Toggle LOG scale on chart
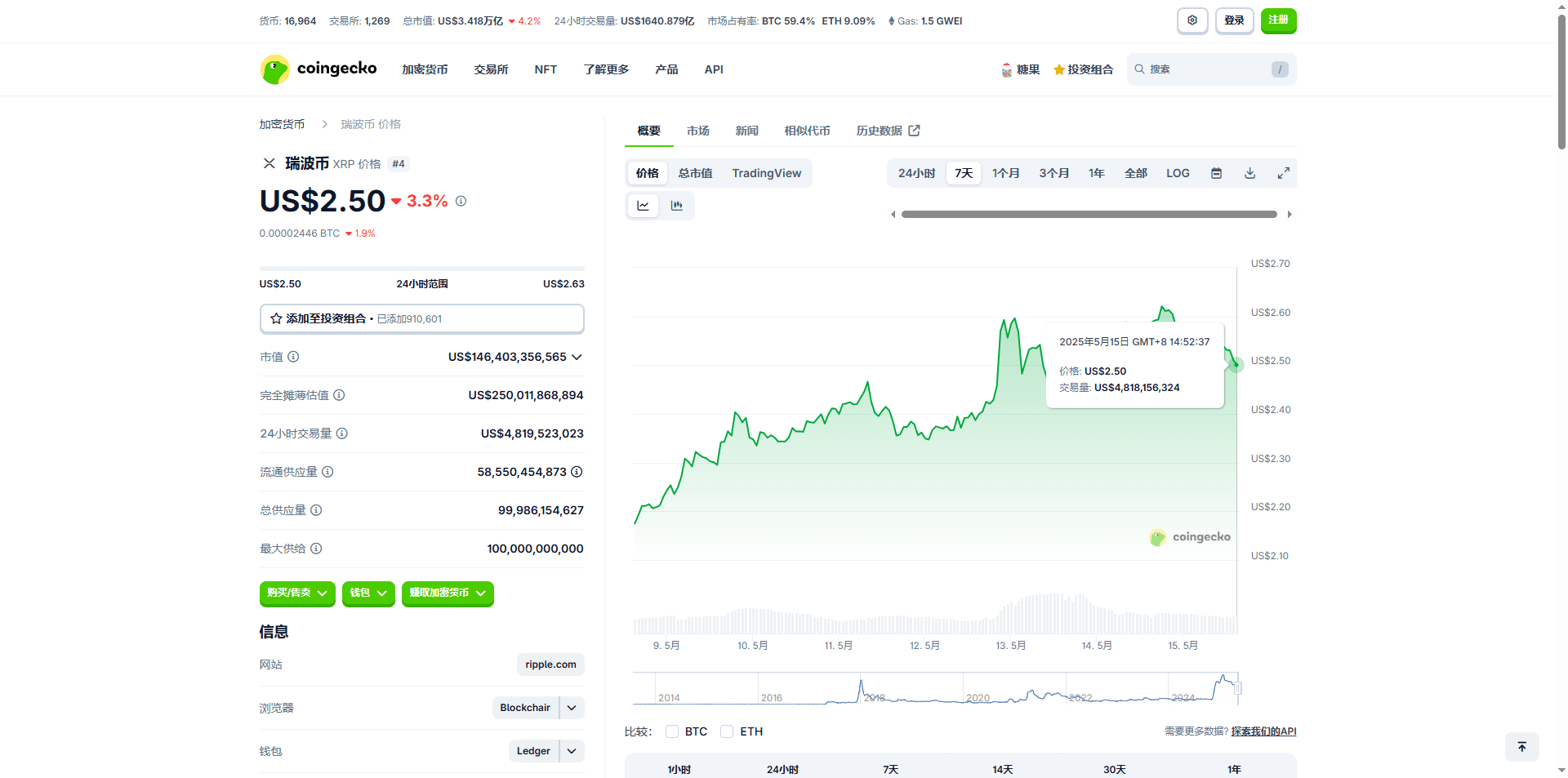 [1178, 173]
